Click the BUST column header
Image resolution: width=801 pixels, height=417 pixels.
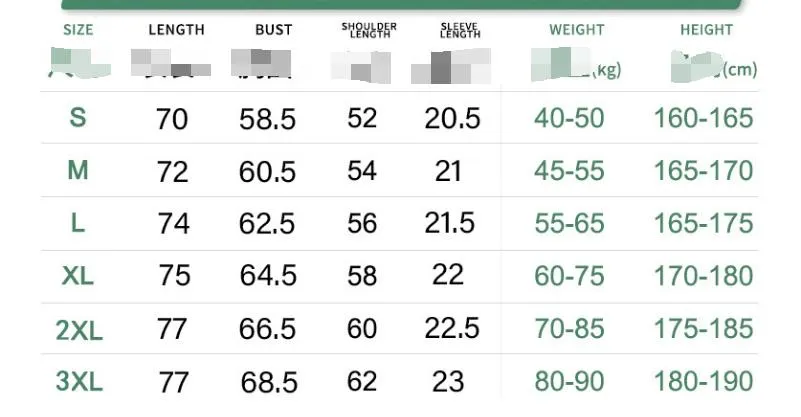pos(274,30)
